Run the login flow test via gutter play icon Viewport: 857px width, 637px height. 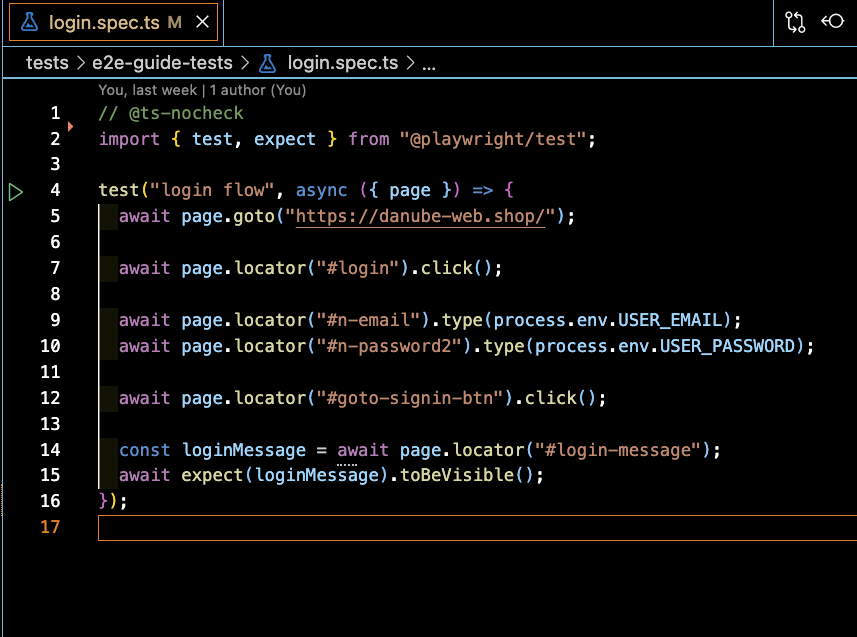(x=15, y=191)
